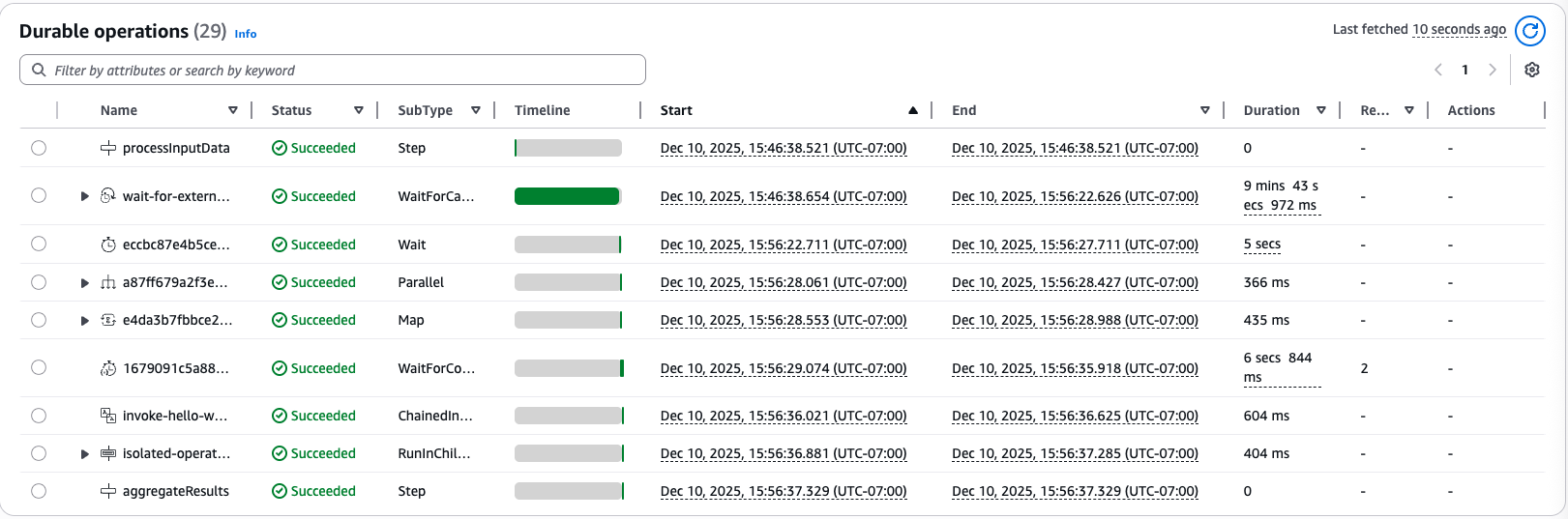
Task: Click the filter by attributes search field
Action: tap(333, 70)
